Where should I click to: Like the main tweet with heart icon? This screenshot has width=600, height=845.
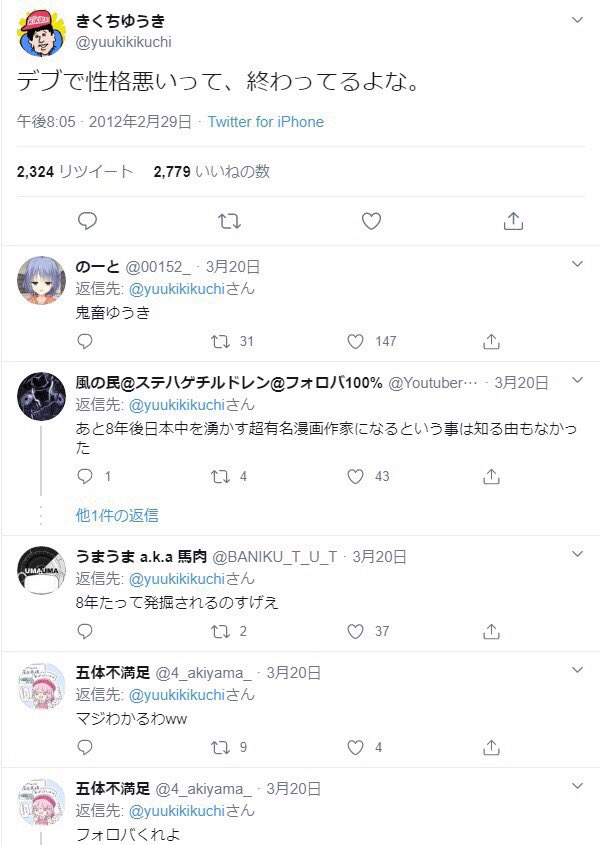(x=371, y=221)
